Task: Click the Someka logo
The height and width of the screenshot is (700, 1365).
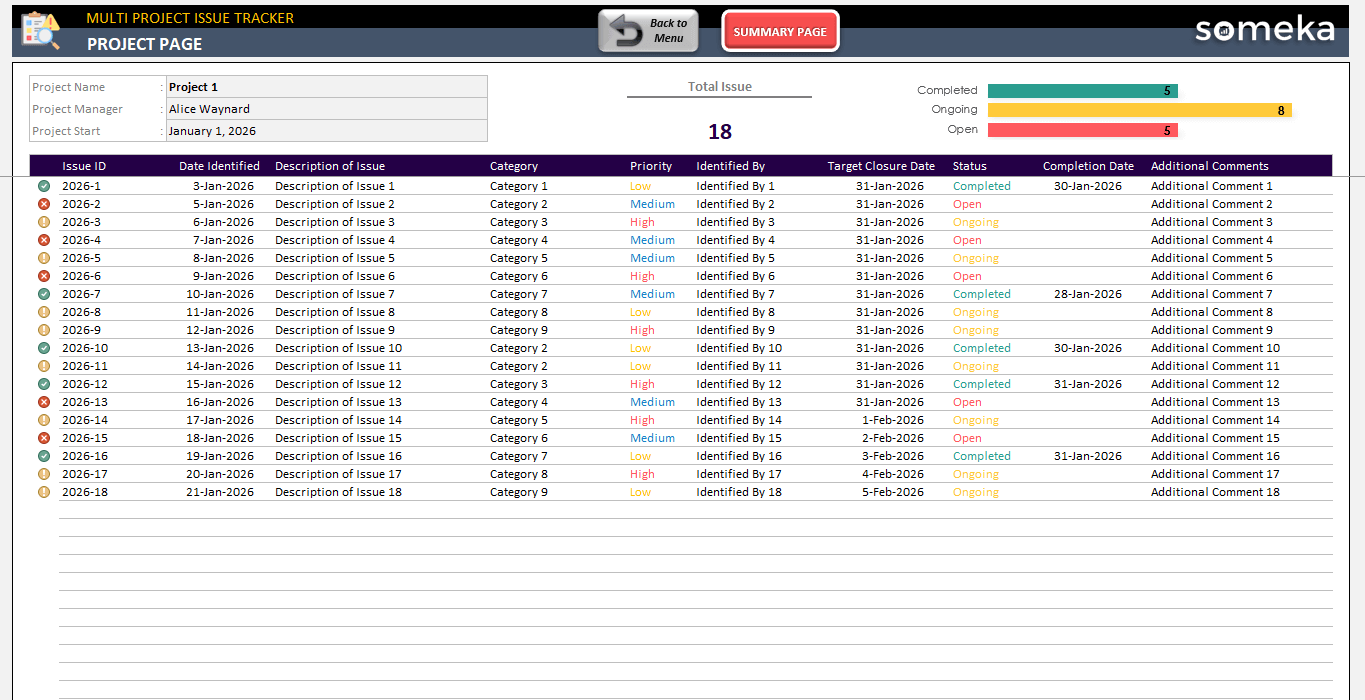Action: [1264, 29]
